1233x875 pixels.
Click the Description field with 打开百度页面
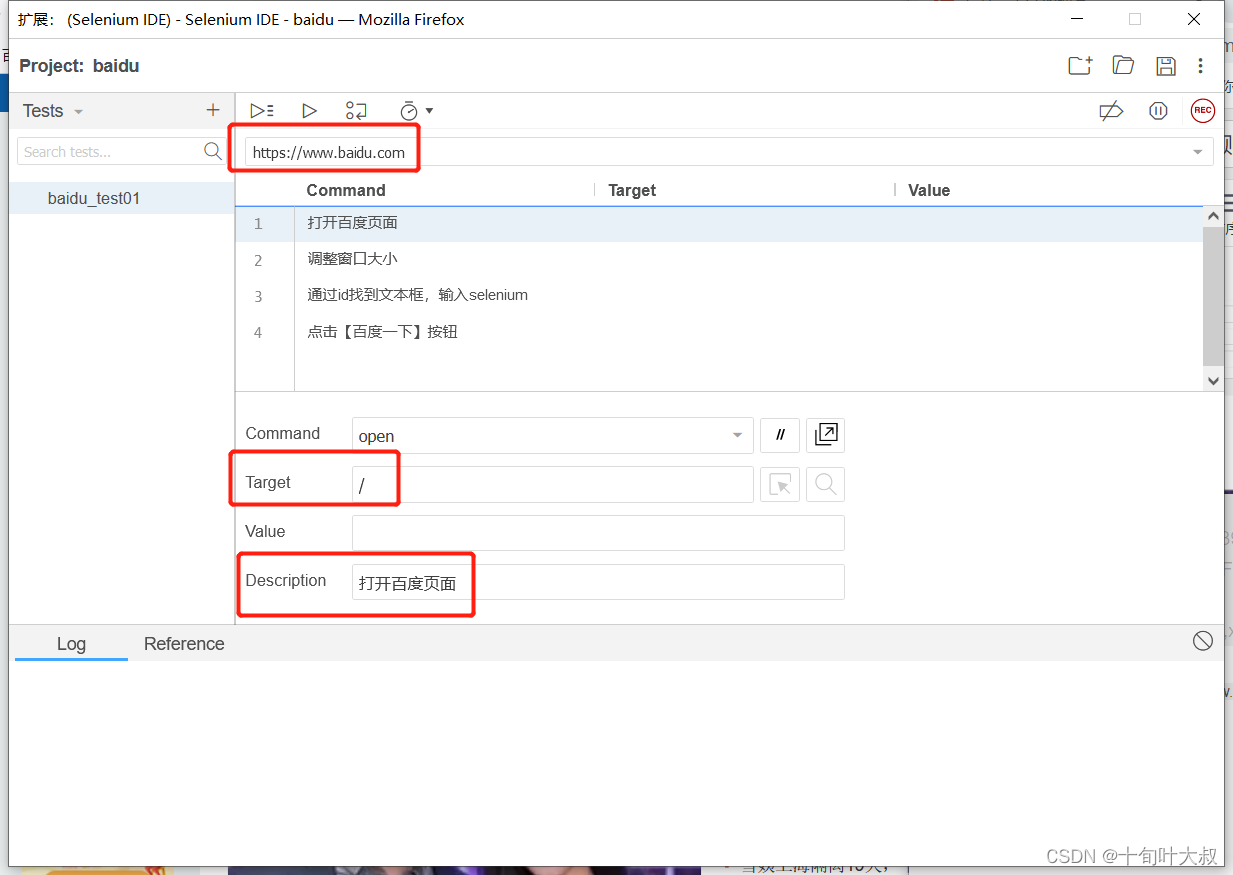point(599,582)
